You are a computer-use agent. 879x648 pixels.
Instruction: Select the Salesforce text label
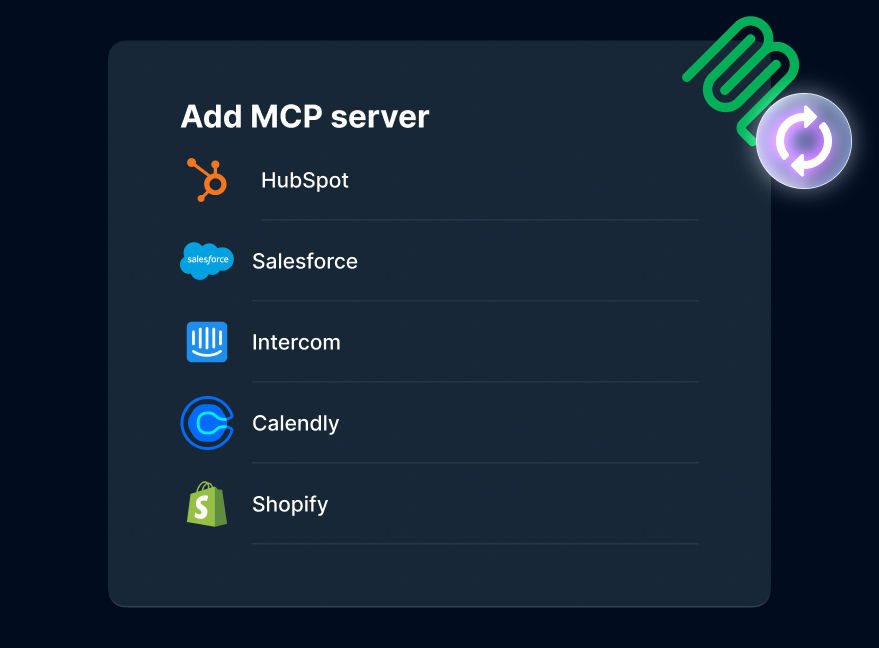pos(305,262)
